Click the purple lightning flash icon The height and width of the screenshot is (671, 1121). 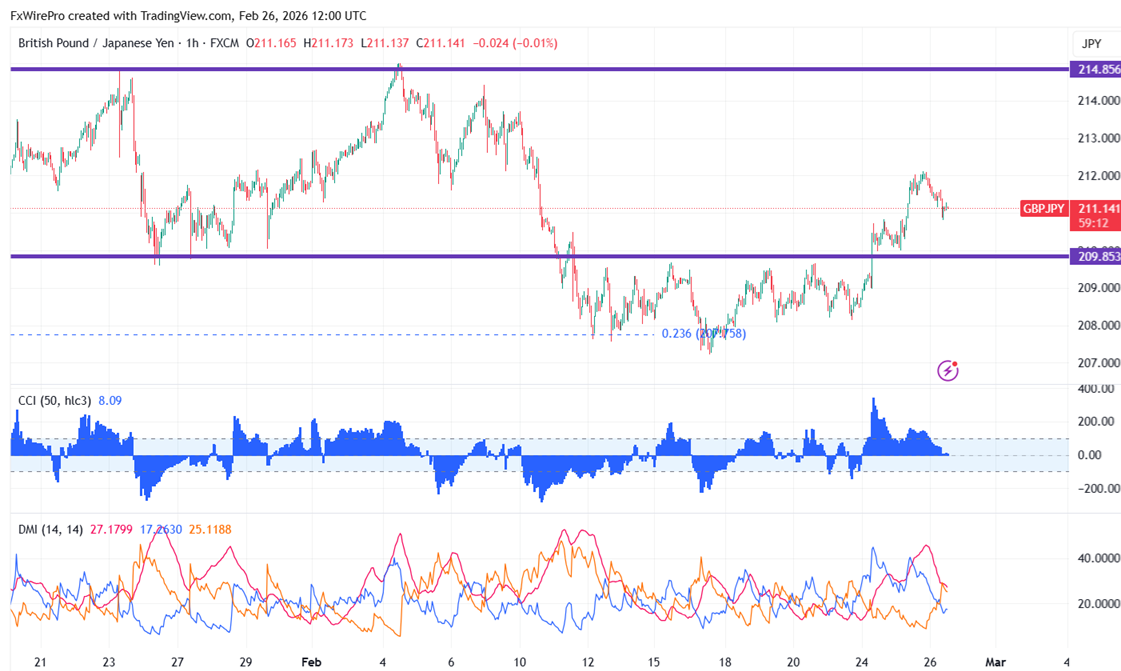[x=947, y=370]
